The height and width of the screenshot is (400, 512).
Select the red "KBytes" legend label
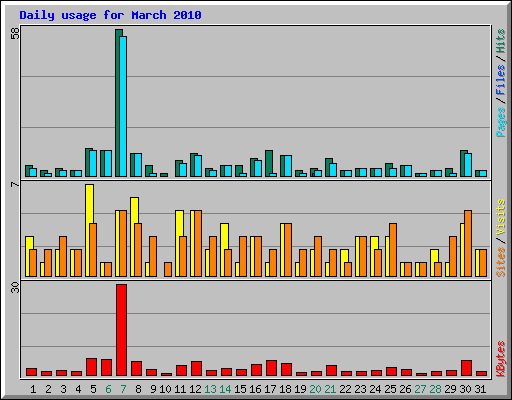click(x=501, y=359)
